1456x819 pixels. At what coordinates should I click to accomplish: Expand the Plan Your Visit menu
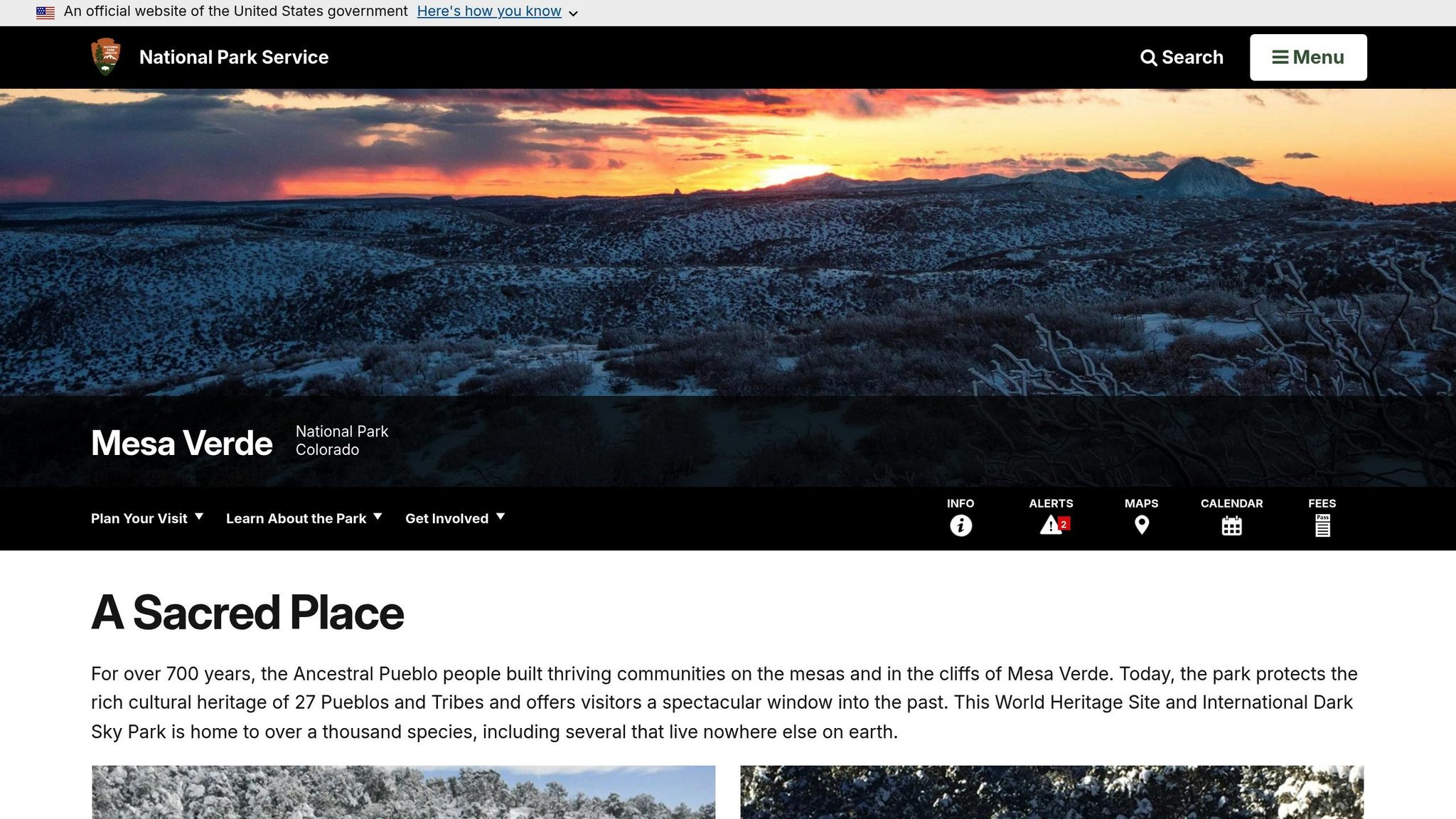(147, 518)
